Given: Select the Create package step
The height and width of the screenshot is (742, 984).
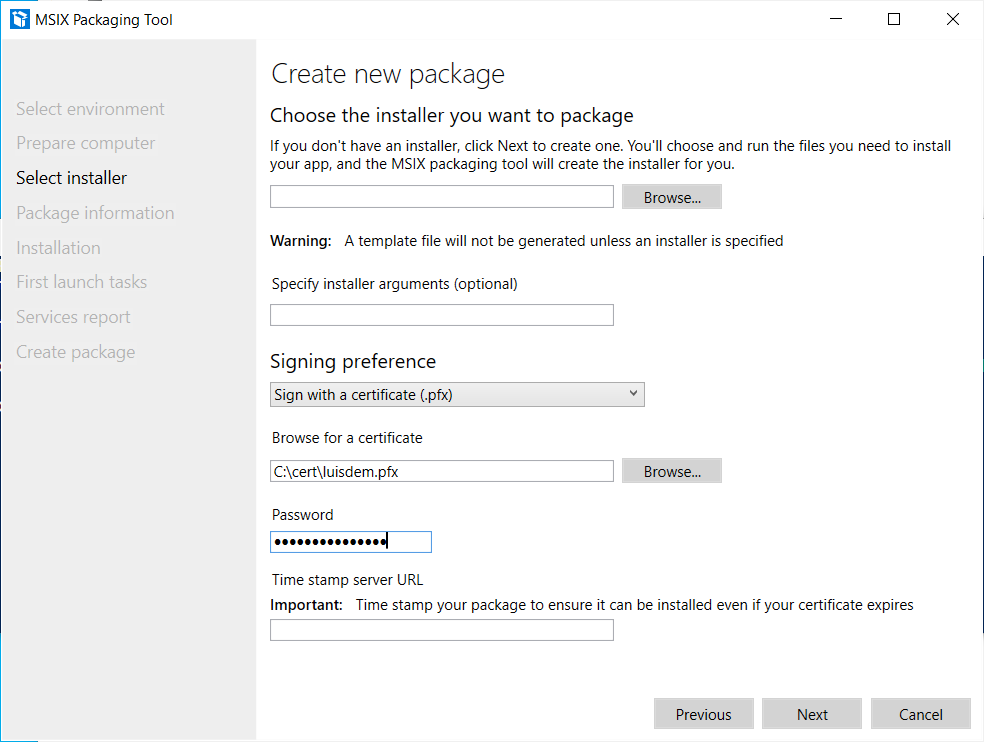Looking at the screenshot, I should pyautogui.click(x=75, y=352).
